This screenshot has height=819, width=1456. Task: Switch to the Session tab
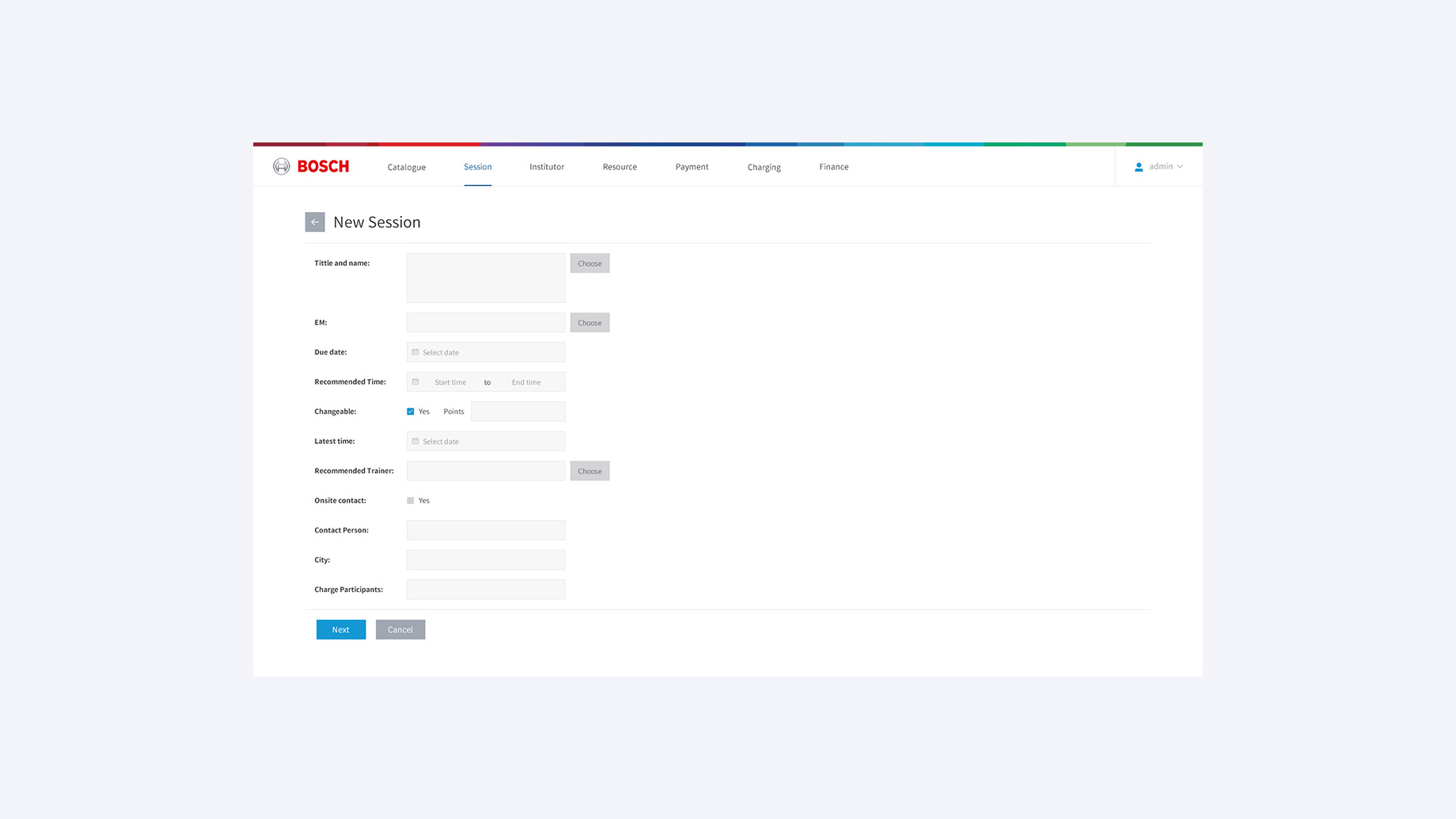[x=478, y=167]
